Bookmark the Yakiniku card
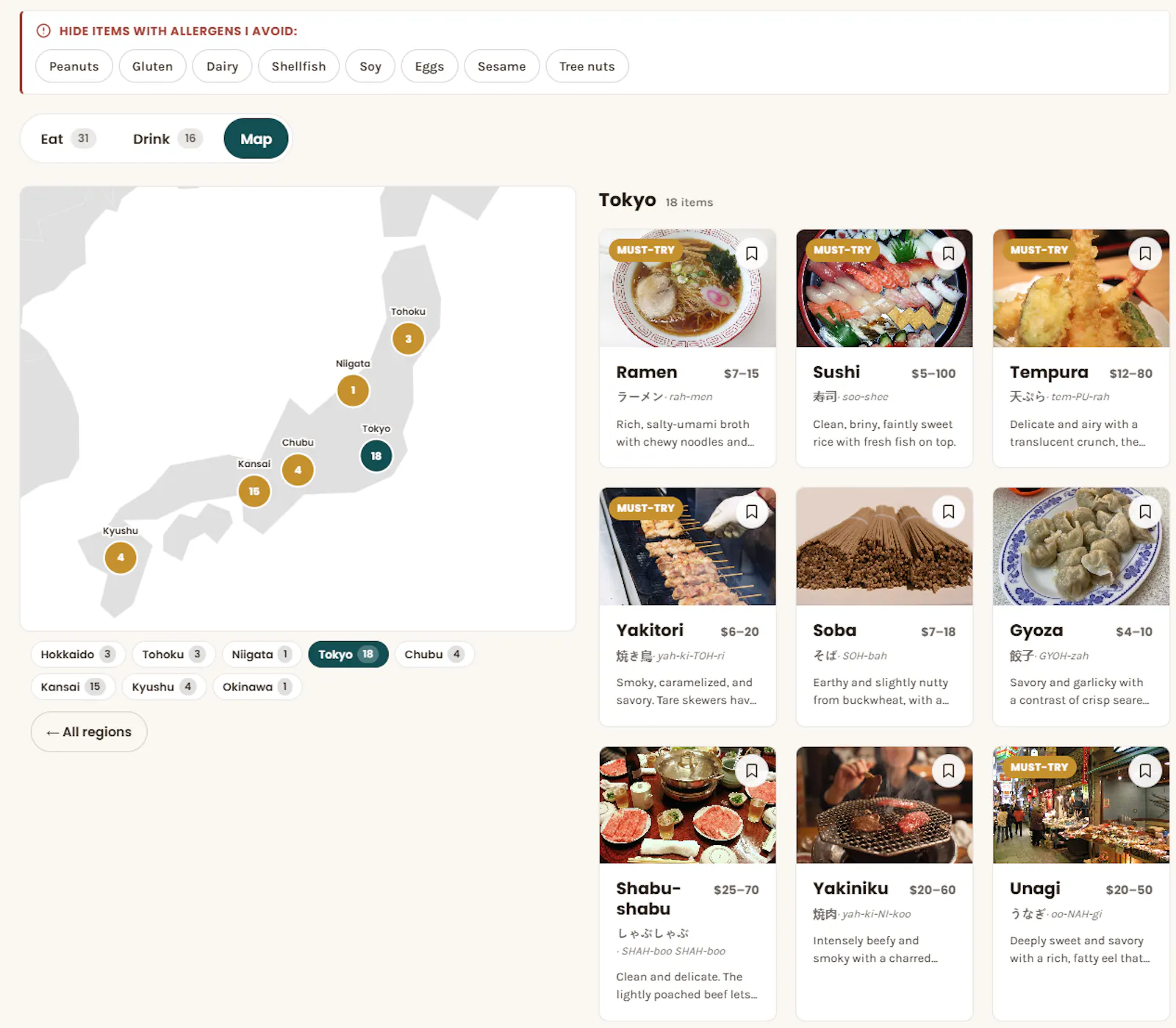The image size is (1176, 1028). point(948,771)
